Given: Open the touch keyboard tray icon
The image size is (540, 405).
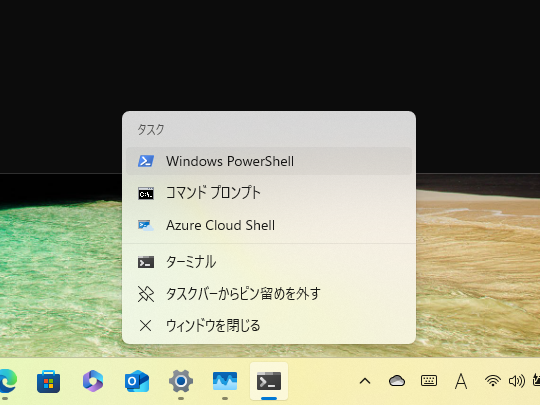Looking at the screenshot, I should point(429,381).
